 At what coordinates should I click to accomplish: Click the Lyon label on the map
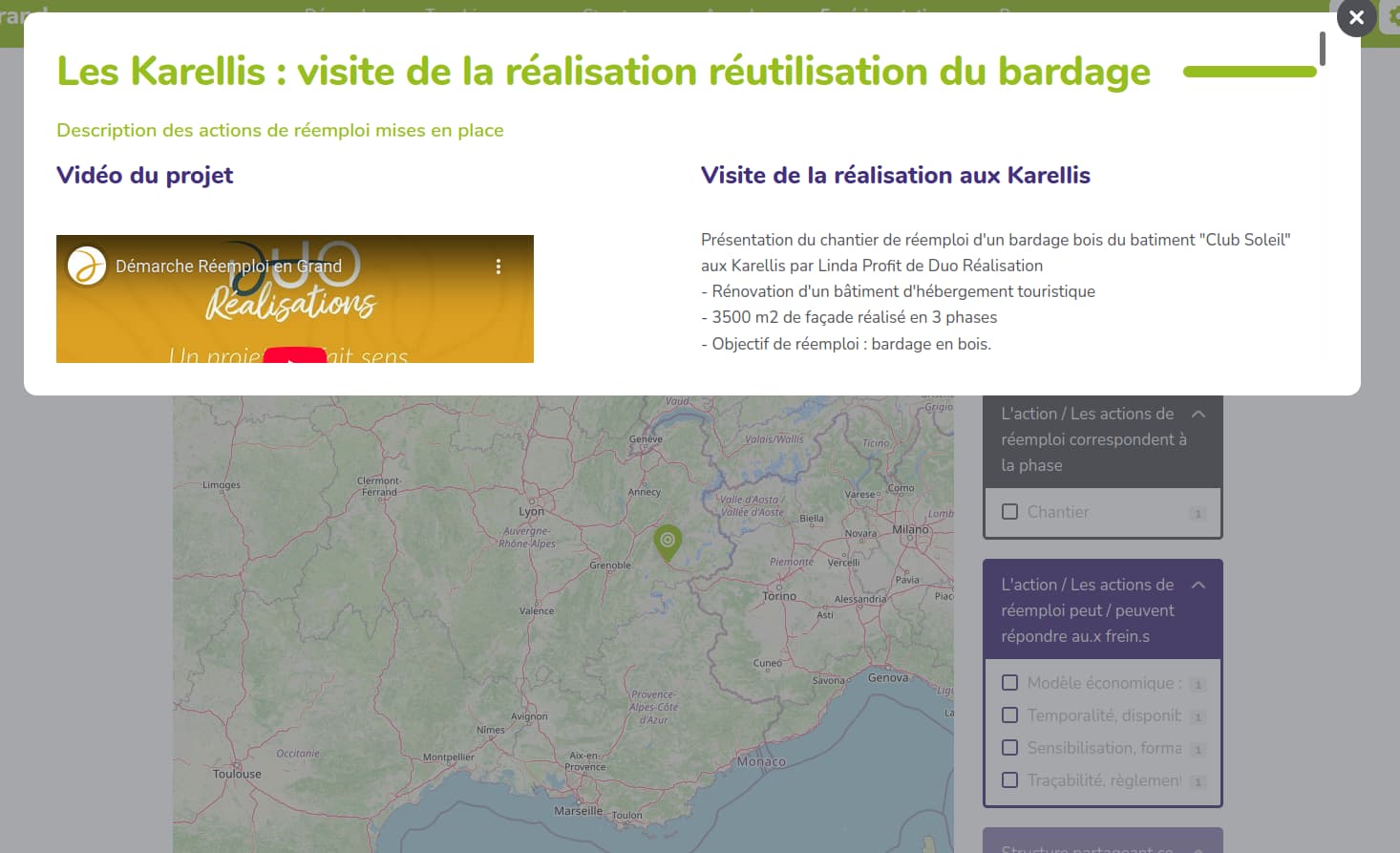(531, 511)
